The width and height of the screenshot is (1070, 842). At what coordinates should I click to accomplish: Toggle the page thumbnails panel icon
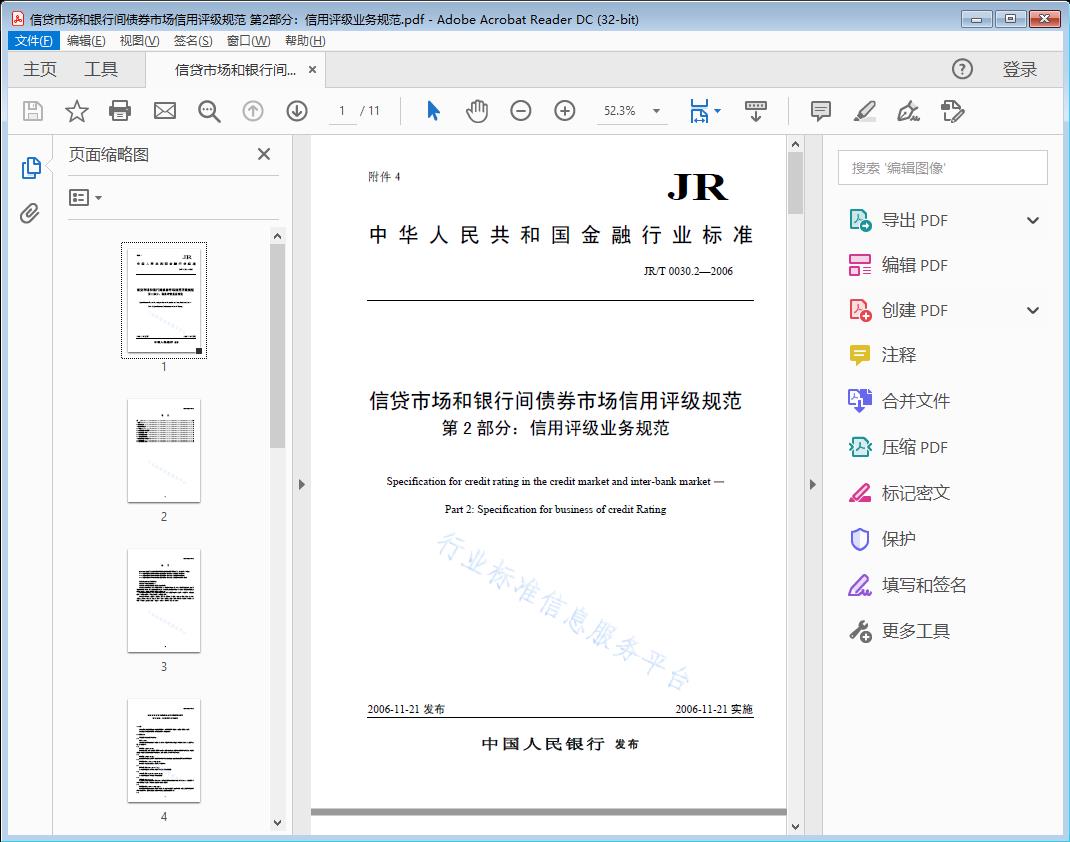click(x=30, y=168)
